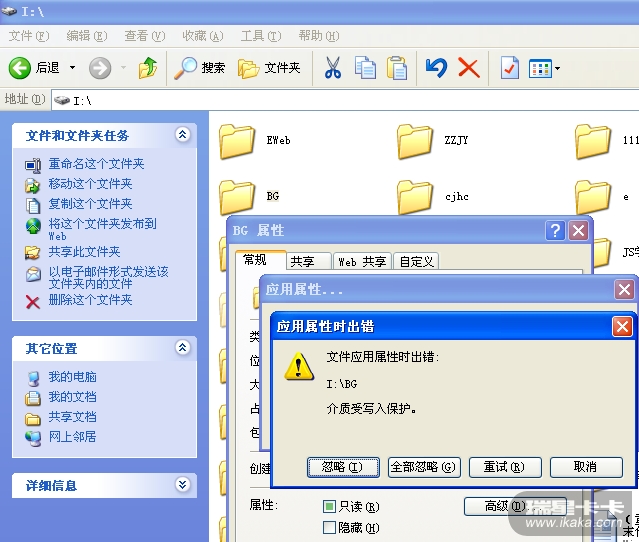639x542 pixels.
Task: Open the 工具(T) menu
Action: [x=261, y=36]
